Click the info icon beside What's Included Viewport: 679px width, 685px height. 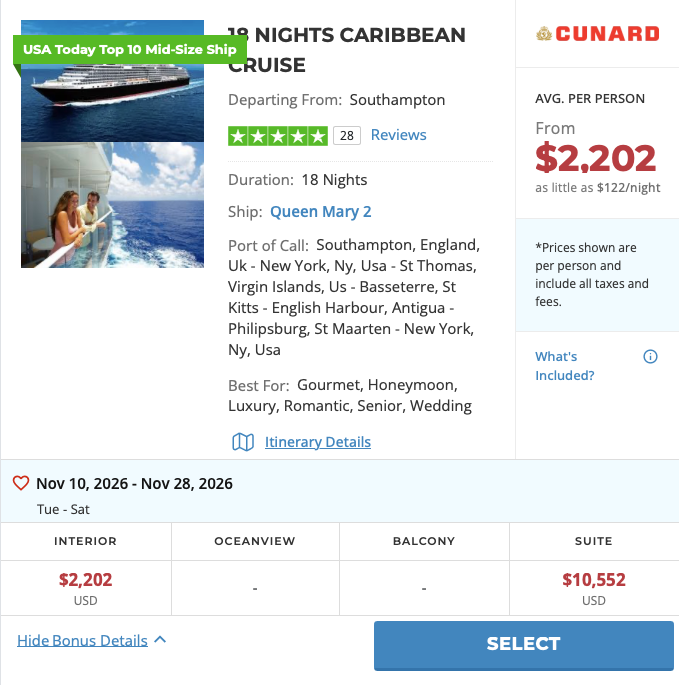coord(650,357)
